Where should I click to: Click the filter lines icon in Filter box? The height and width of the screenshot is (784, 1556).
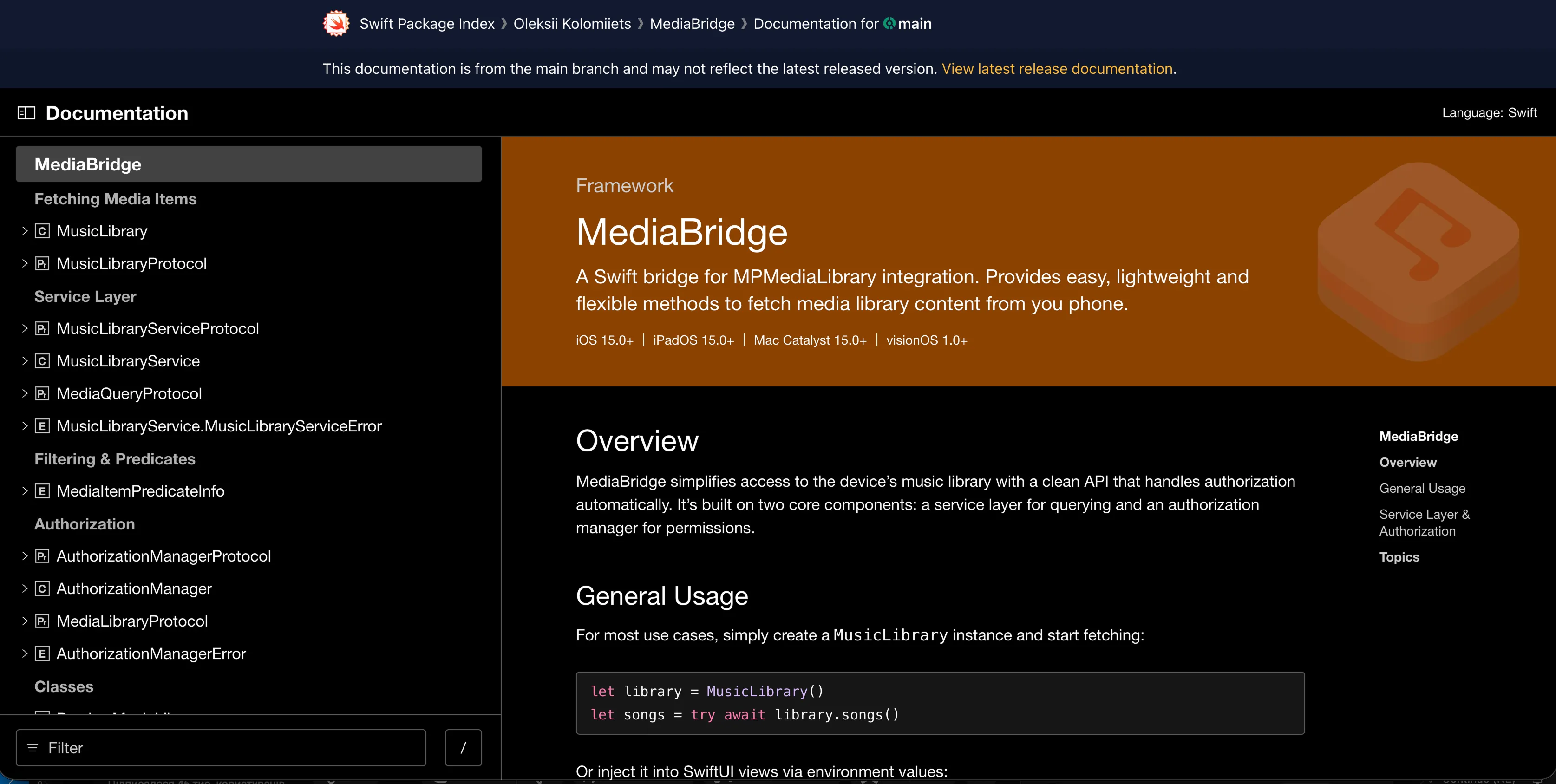[x=33, y=748]
